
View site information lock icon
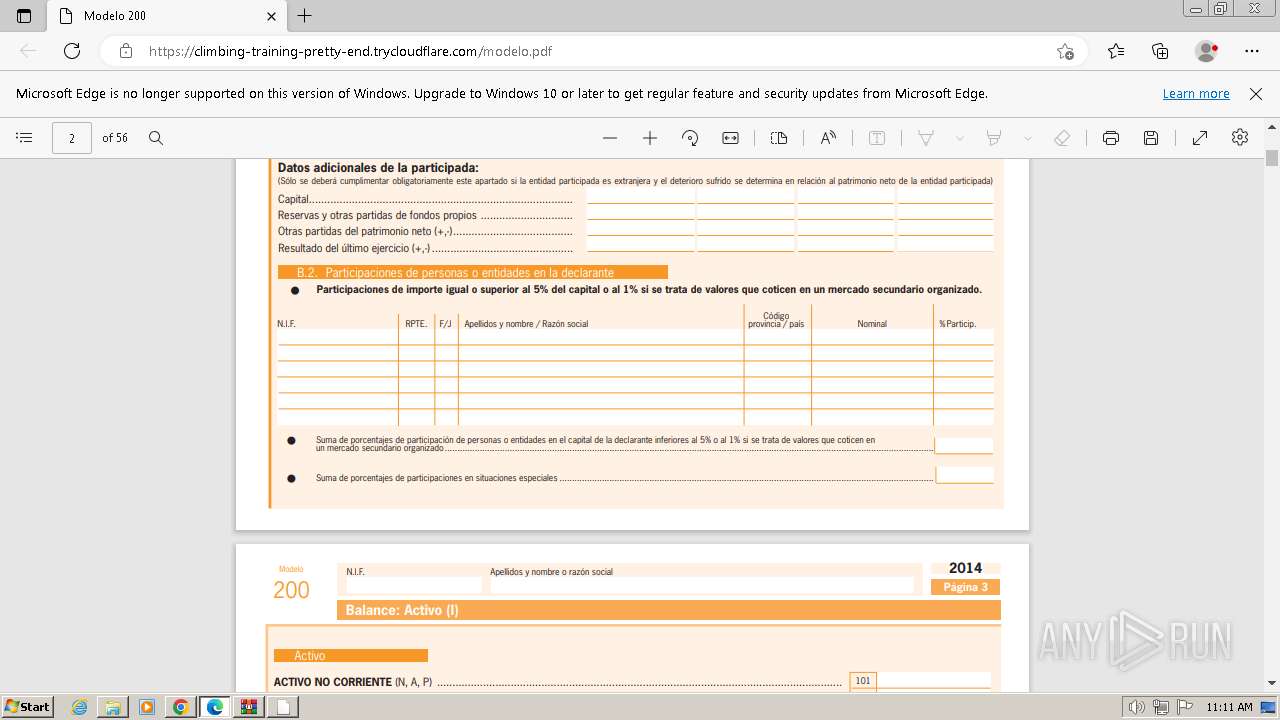click(x=126, y=51)
